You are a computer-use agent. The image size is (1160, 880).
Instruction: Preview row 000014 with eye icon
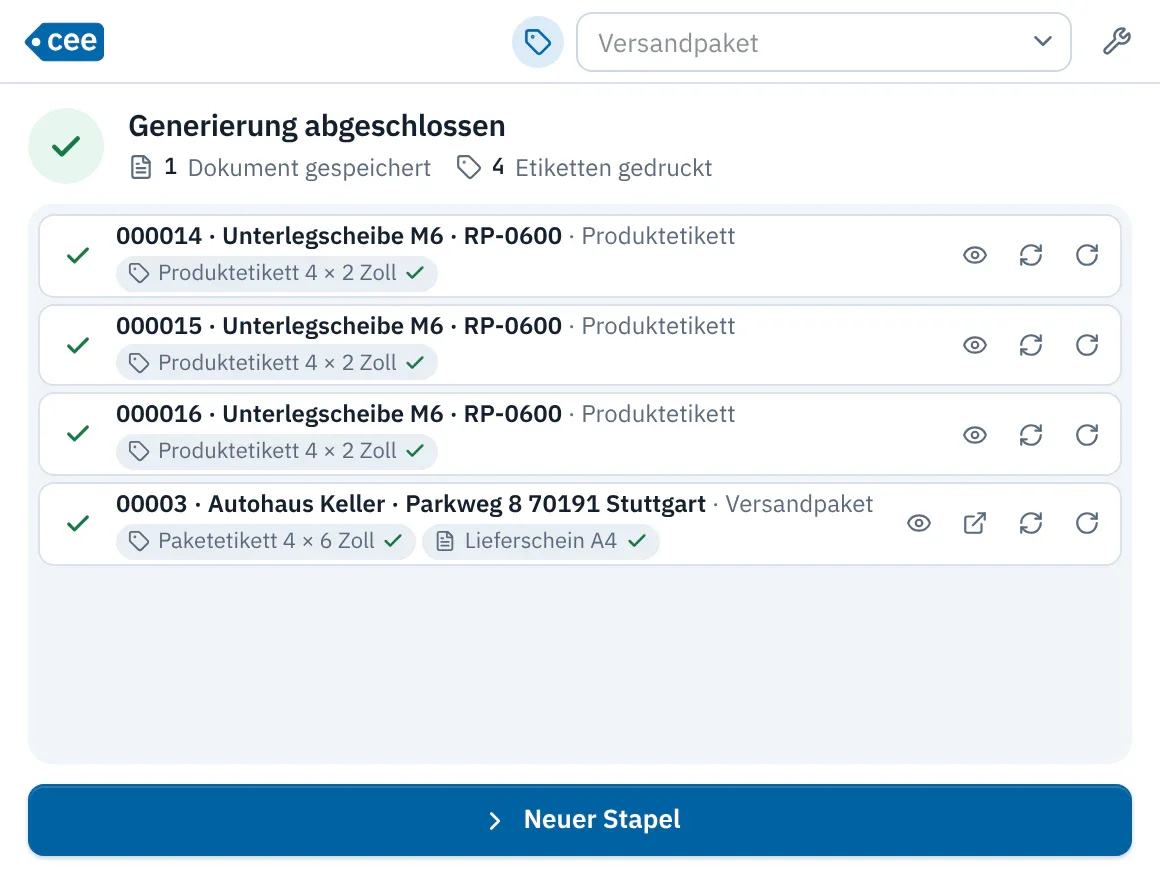(974, 256)
